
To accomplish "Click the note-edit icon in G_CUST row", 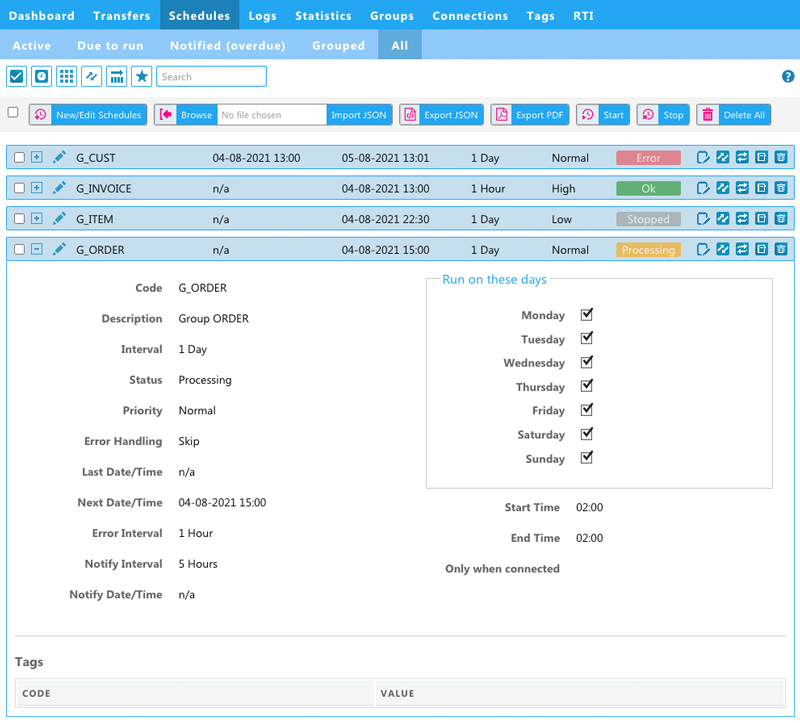I will click(703, 157).
